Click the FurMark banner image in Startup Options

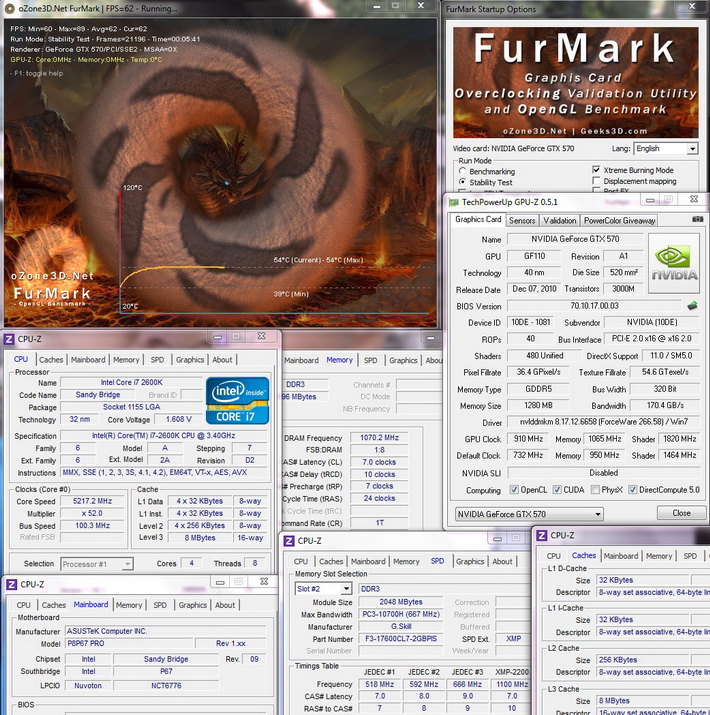(x=575, y=83)
